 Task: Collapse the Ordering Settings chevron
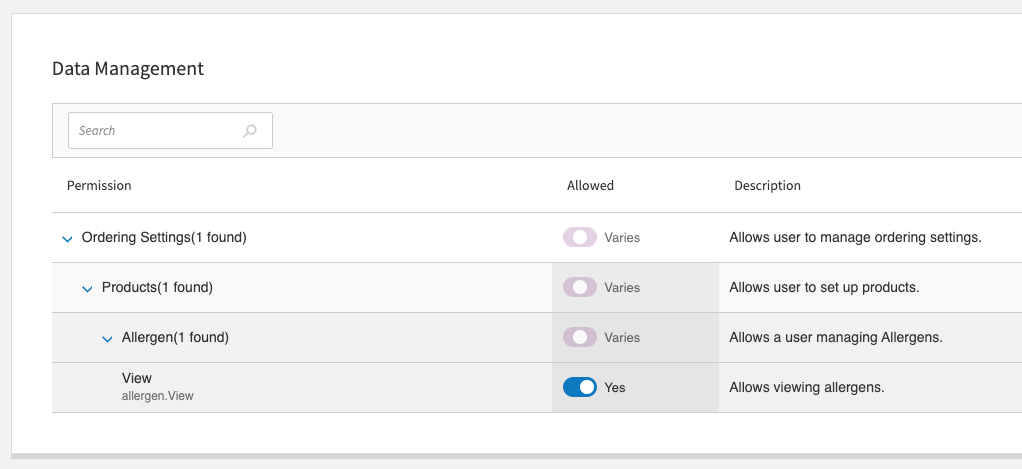click(67, 239)
